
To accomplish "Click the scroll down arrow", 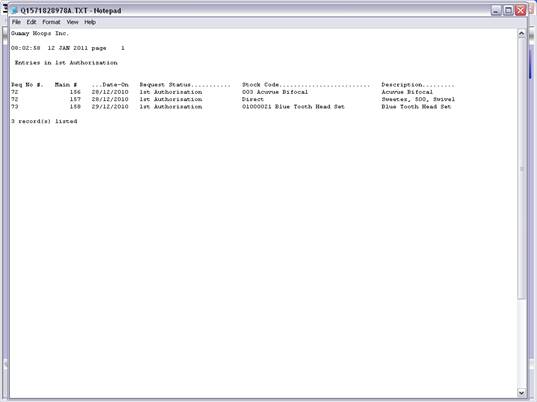I will 521,393.
